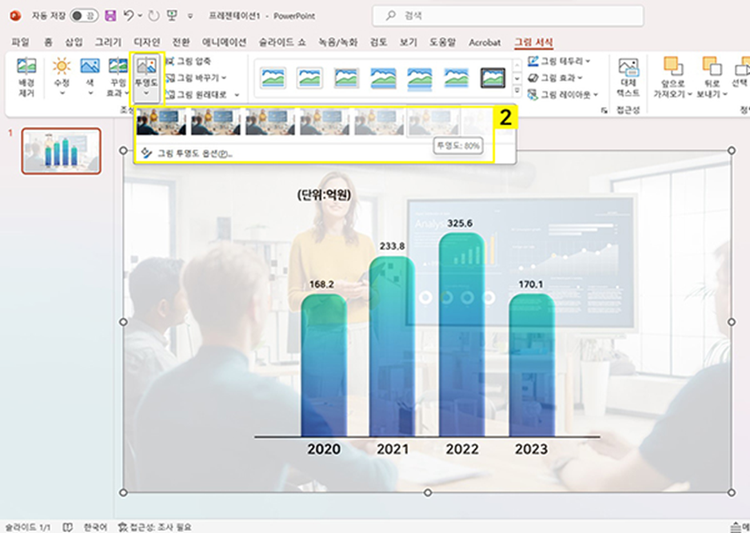Viewport: 750px width, 533px height.
Task: Expand the arrow next to 그림 원래대로
Action: tap(237, 95)
